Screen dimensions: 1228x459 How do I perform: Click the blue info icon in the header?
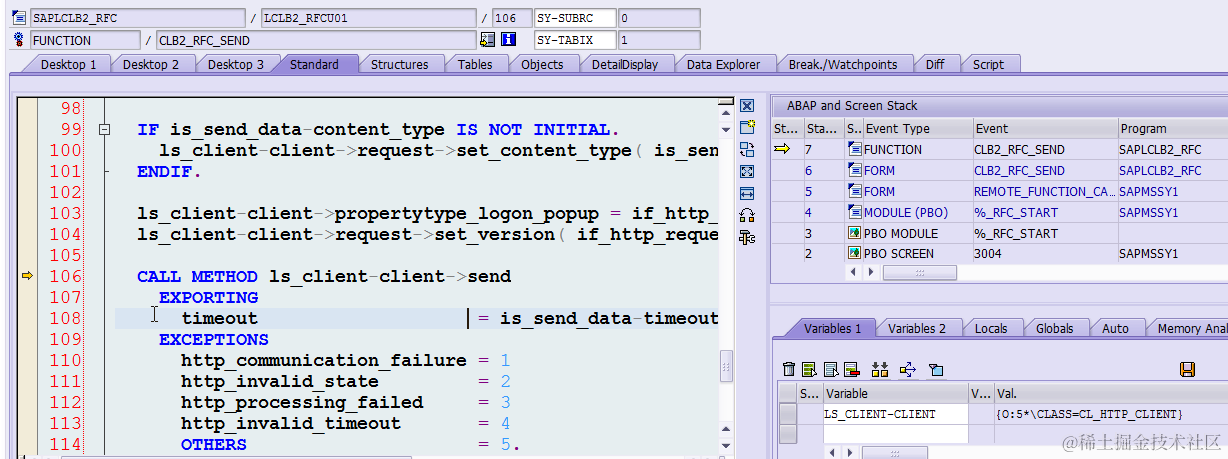(x=508, y=40)
